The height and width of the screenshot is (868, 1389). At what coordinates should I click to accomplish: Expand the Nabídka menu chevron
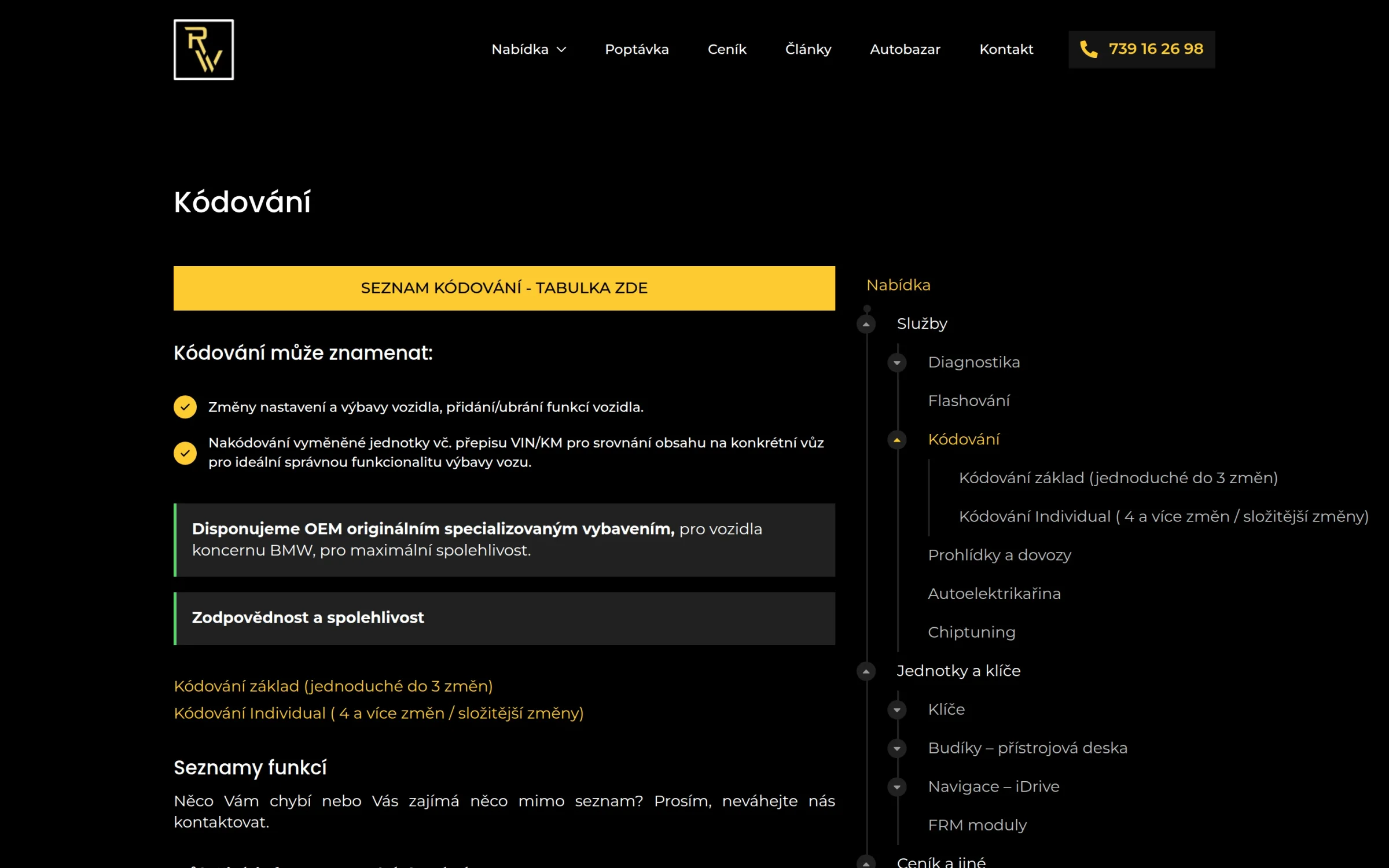tap(561, 50)
